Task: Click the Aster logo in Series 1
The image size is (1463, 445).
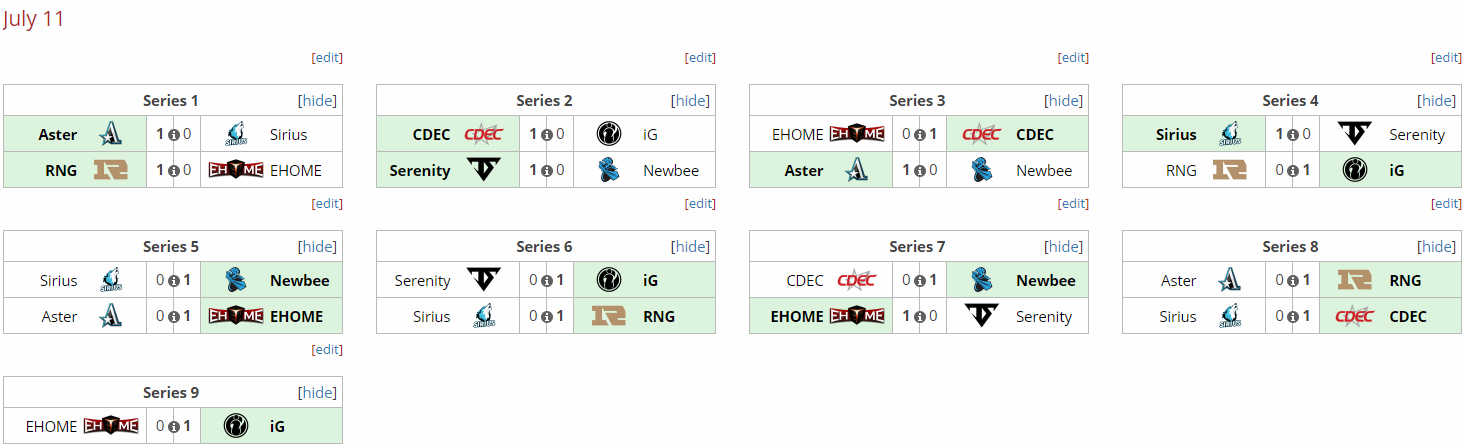Action: [x=110, y=134]
